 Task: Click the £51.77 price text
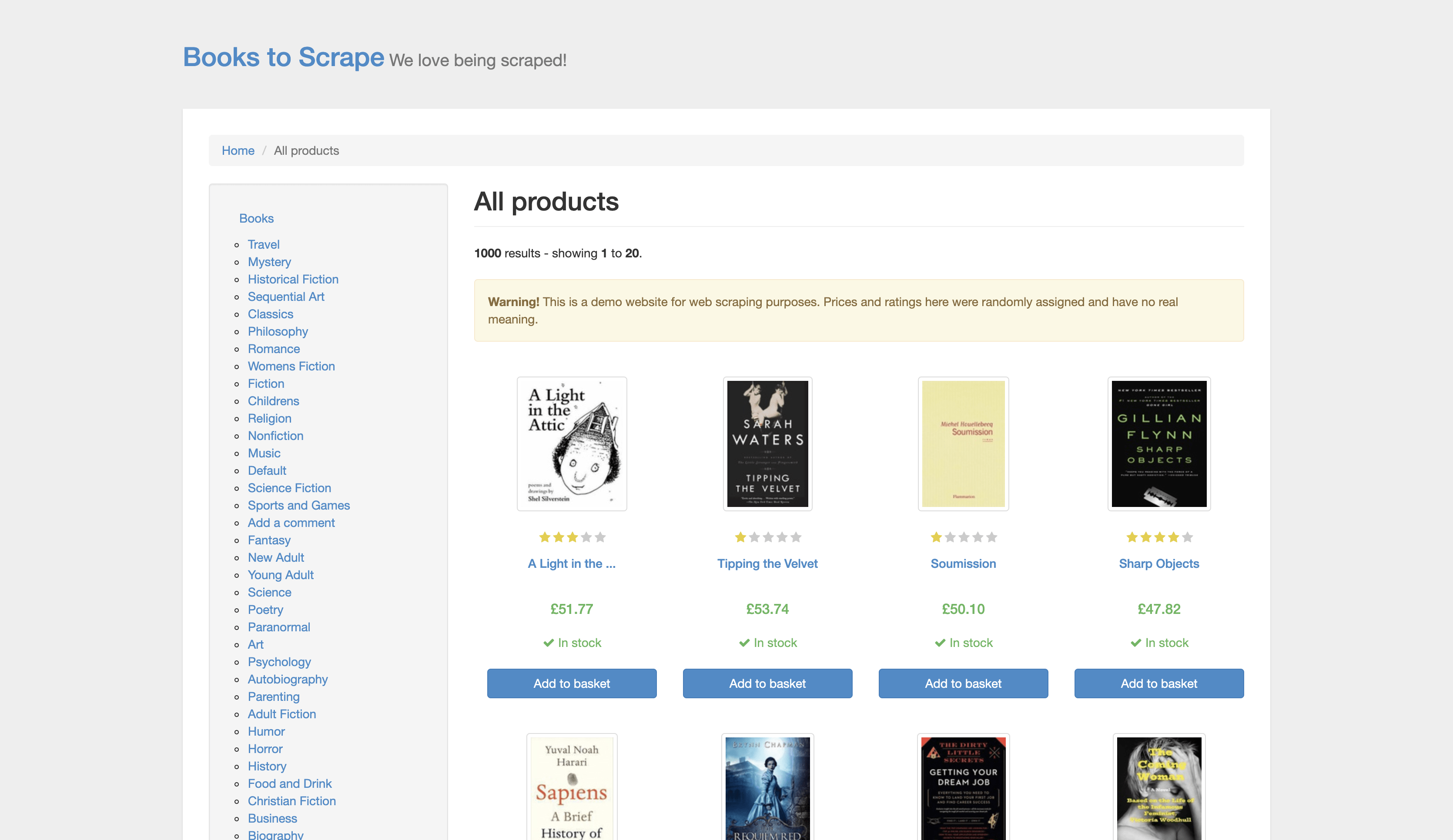pos(572,609)
